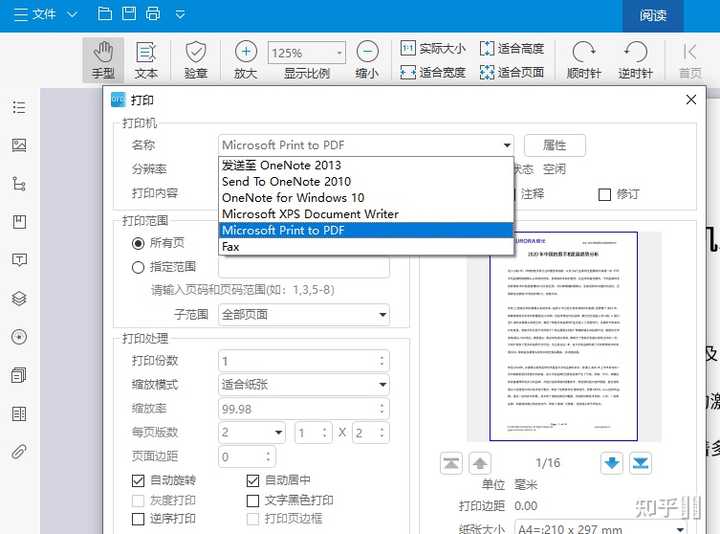
Task: Rotate page 顺时针 clockwise
Action: [584, 60]
